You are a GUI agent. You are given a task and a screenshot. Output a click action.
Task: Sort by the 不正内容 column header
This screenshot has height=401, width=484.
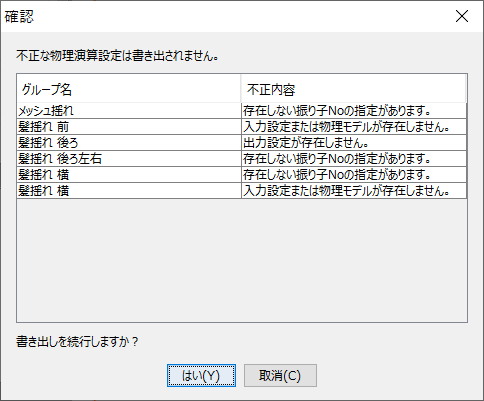pos(353,89)
